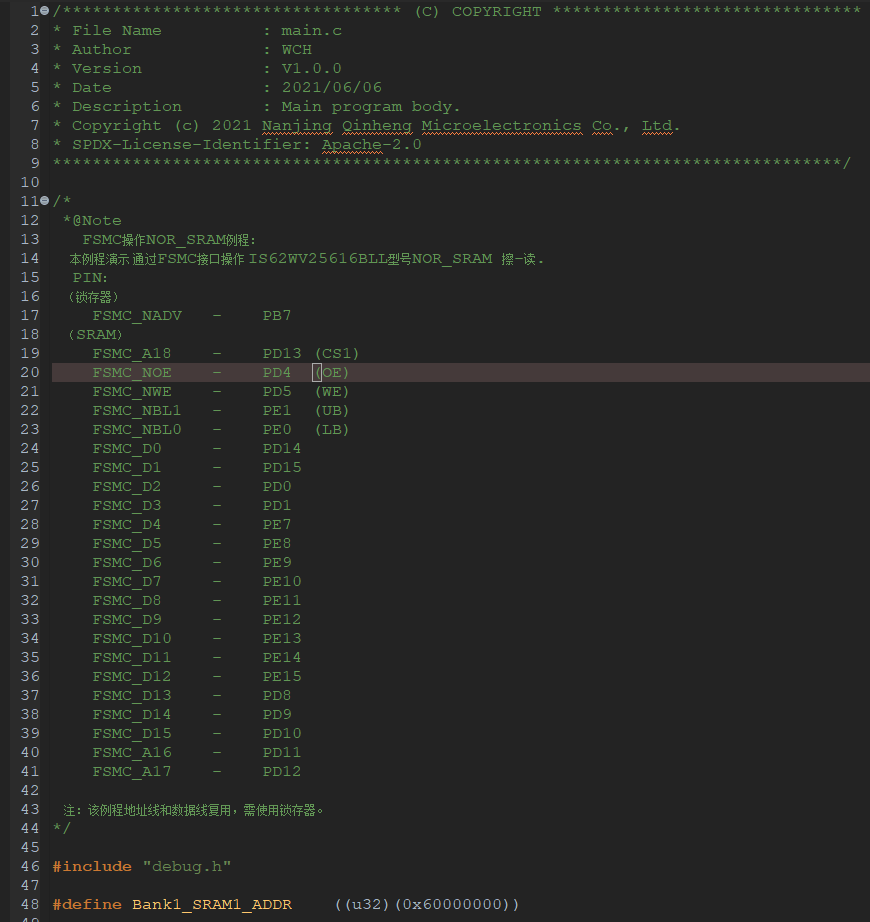Click the 0x60000000 address value
The image size is (870, 922).
(455, 904)
